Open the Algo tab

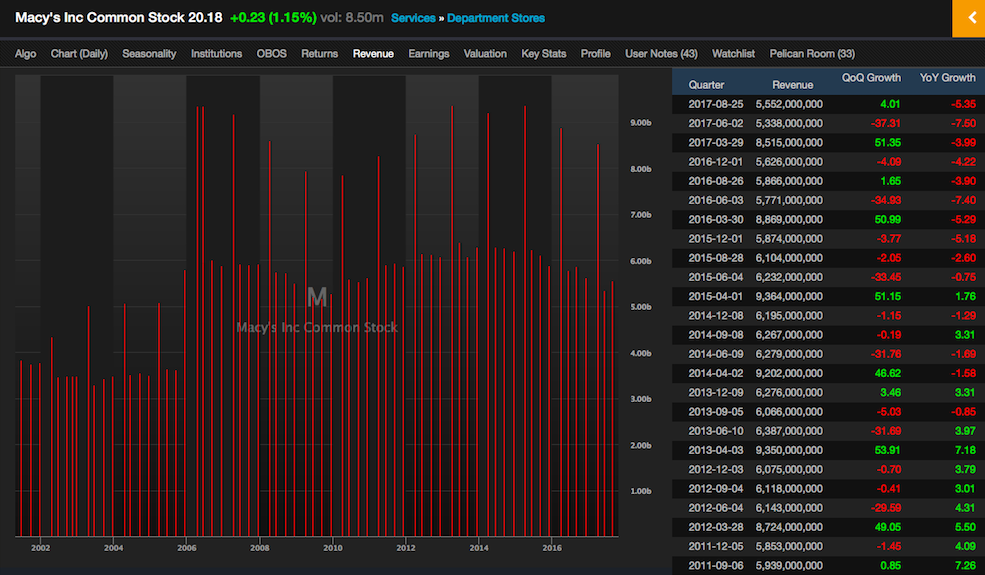(25, 54)
